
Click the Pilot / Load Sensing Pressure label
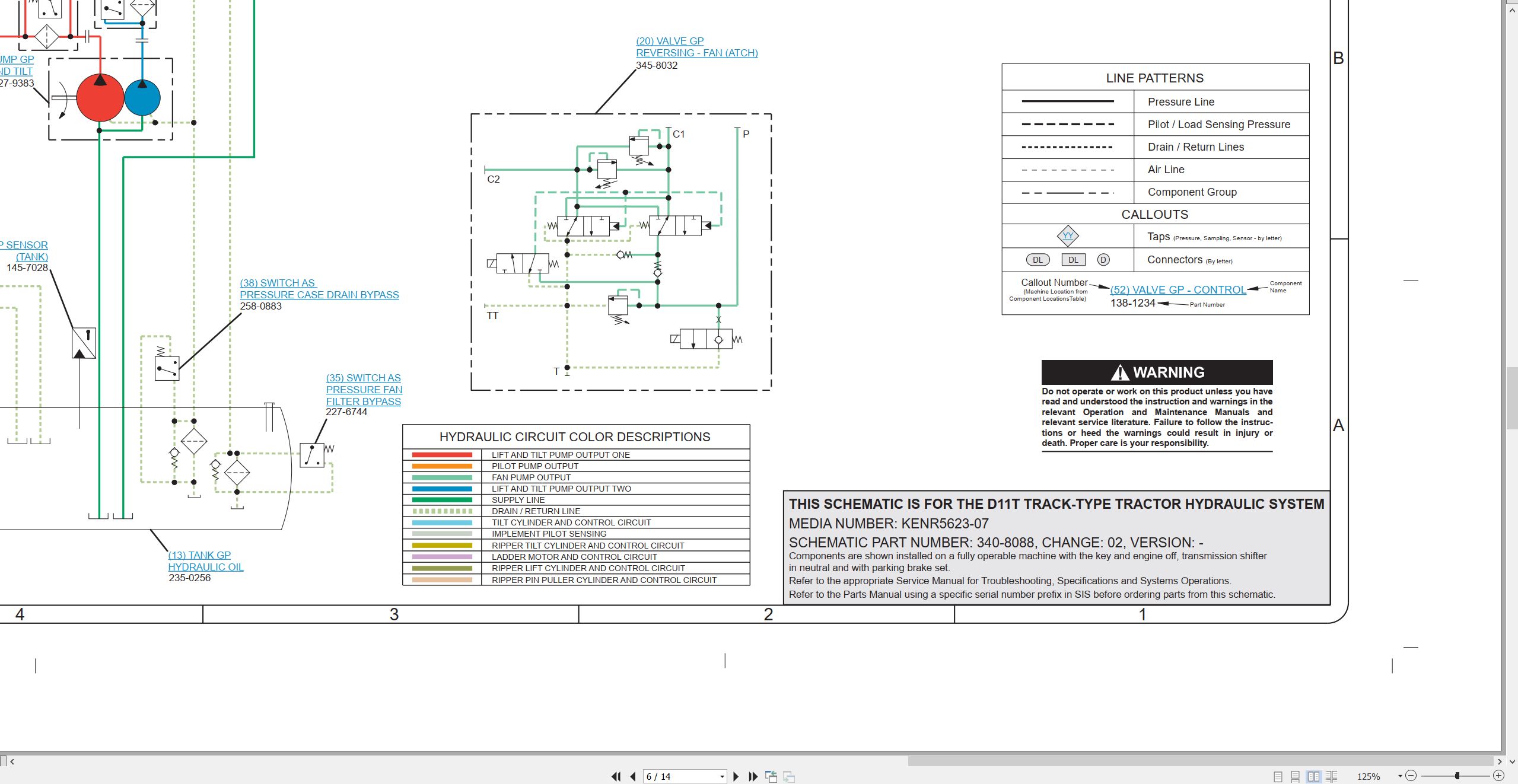[1218, 125]
